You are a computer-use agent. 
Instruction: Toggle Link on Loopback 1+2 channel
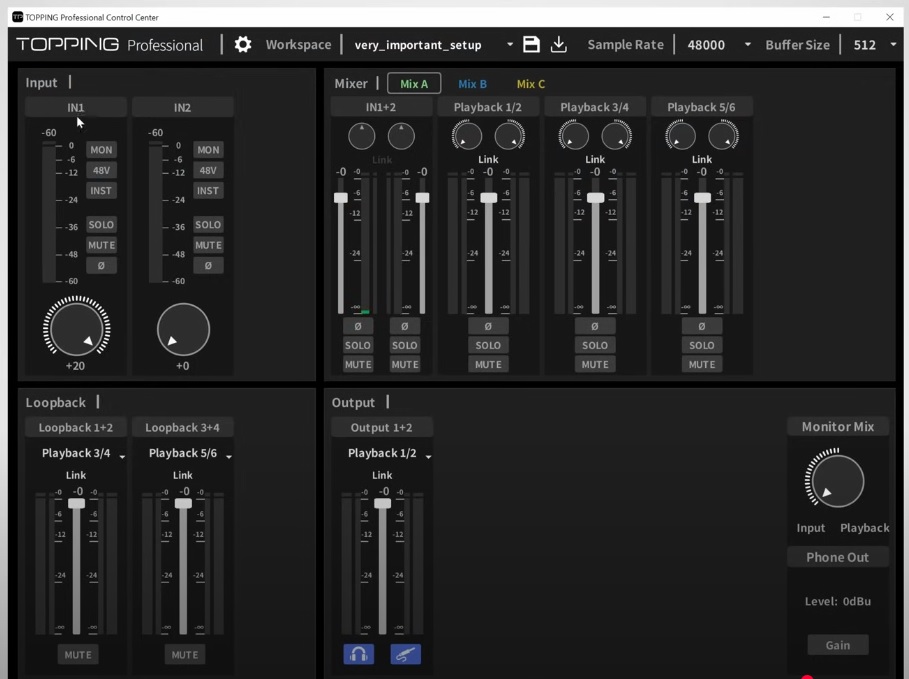76,475
